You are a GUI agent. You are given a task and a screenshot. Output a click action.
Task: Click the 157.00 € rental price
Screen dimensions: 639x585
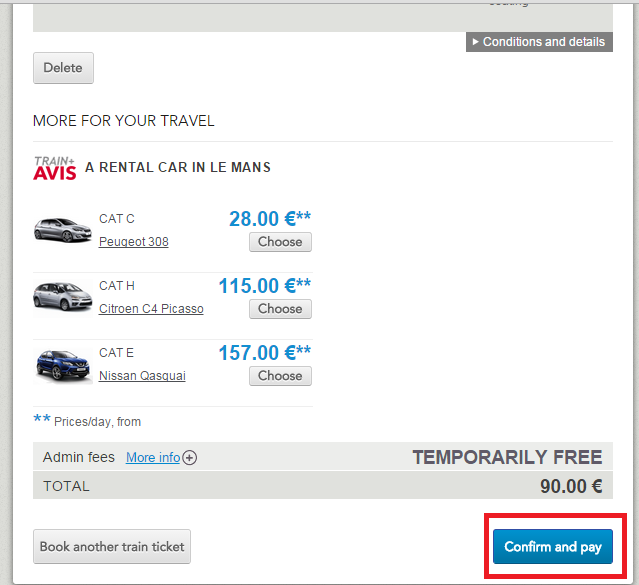264,353
